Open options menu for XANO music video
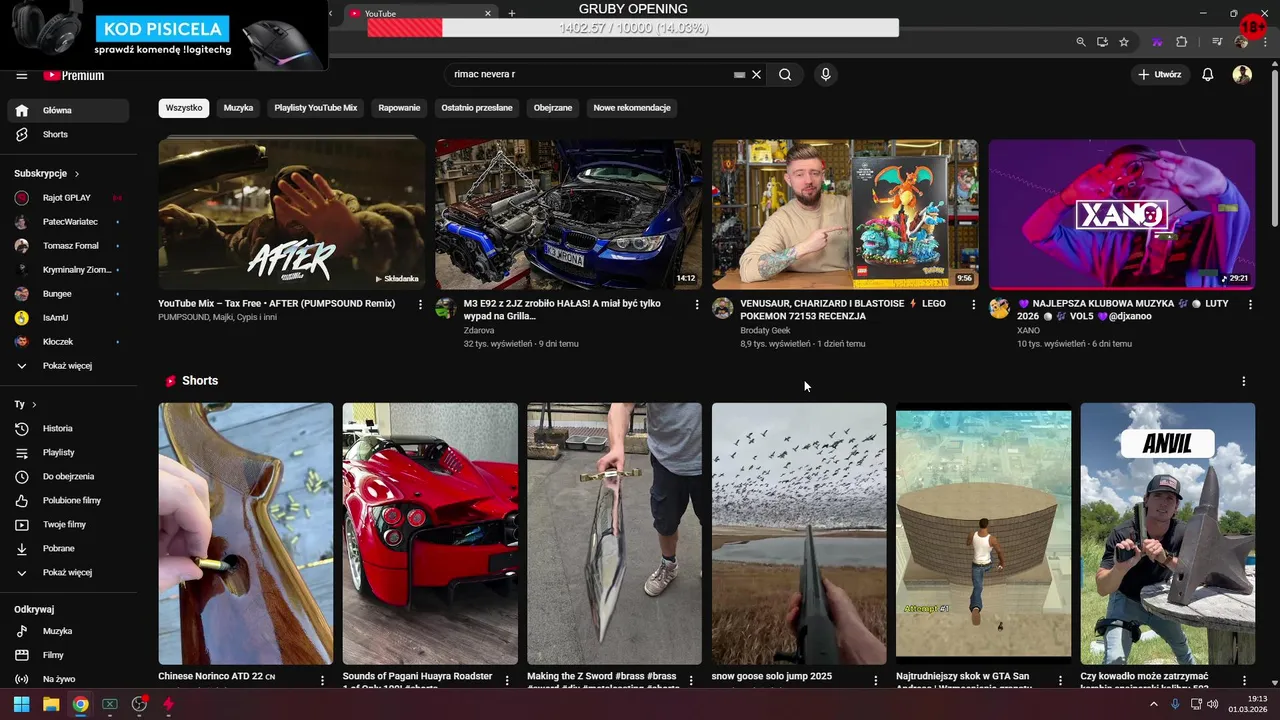The height and width of the screenshot is (720, 1280). pos(1250,304)
